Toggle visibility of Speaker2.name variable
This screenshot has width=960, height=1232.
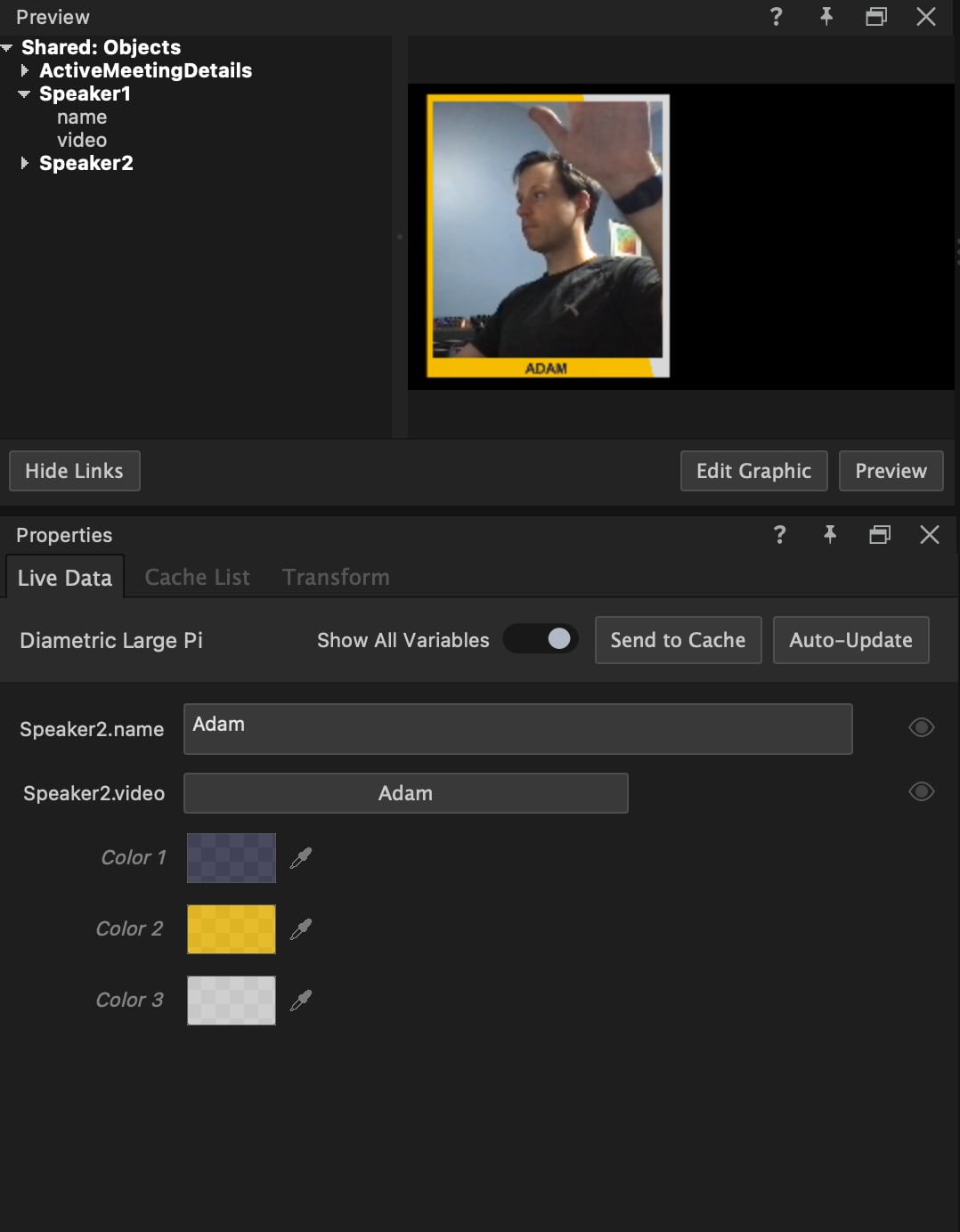tap(922, 727)
